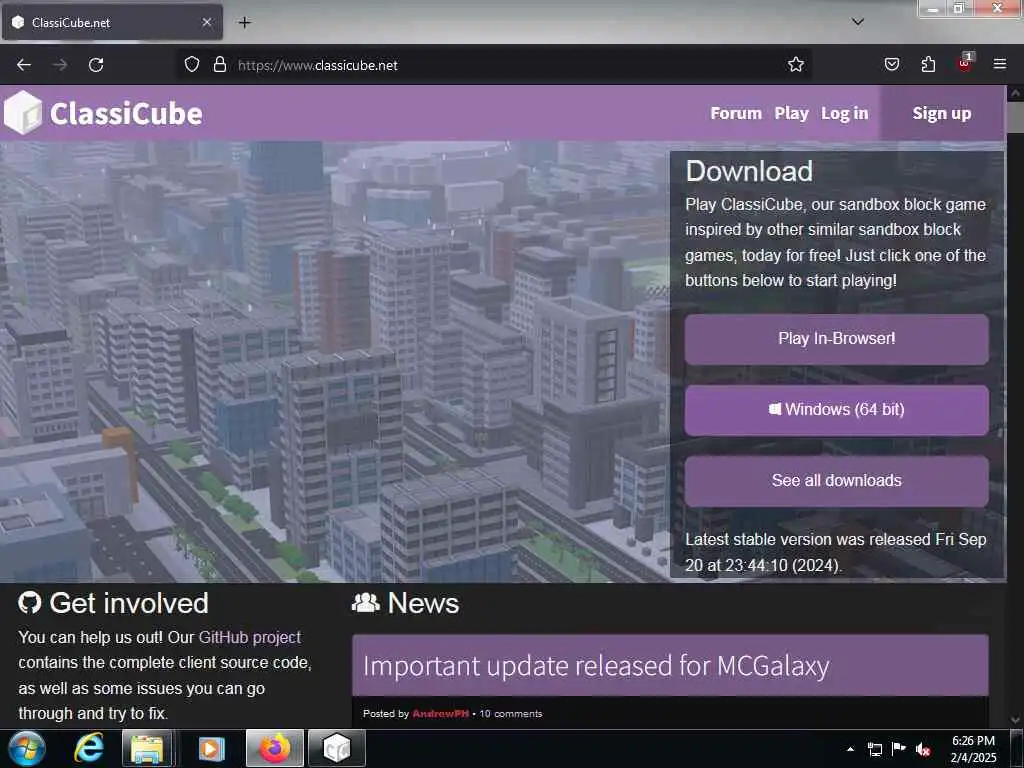Screen dimensions: 1024x768
Task: Click the browser forward arrow
Action: click(x=60, y=65)
